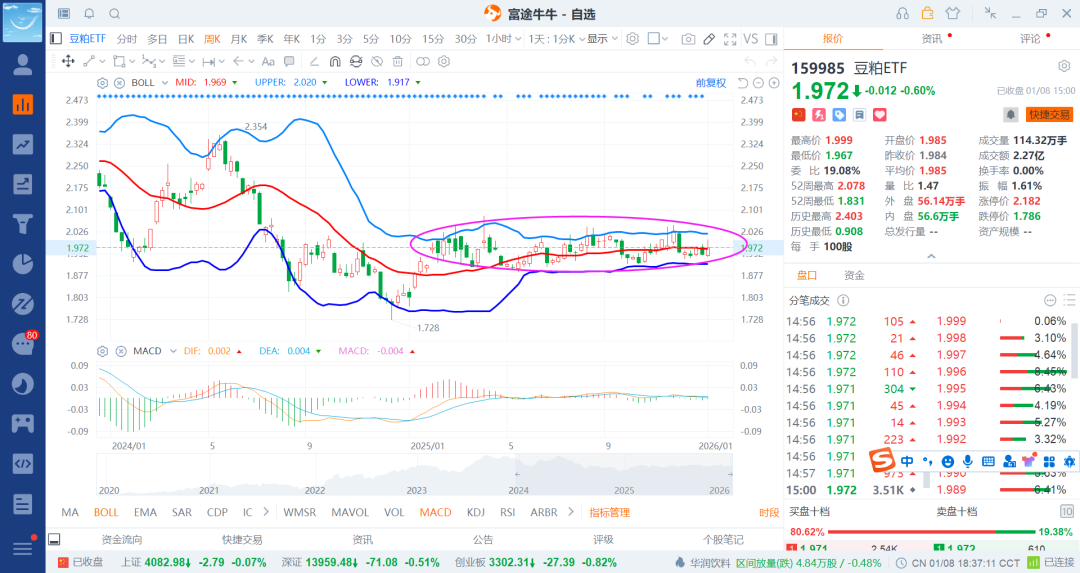Open the account profile icon in sidebar
The image size is (1080, 573).
pos(23,65)
